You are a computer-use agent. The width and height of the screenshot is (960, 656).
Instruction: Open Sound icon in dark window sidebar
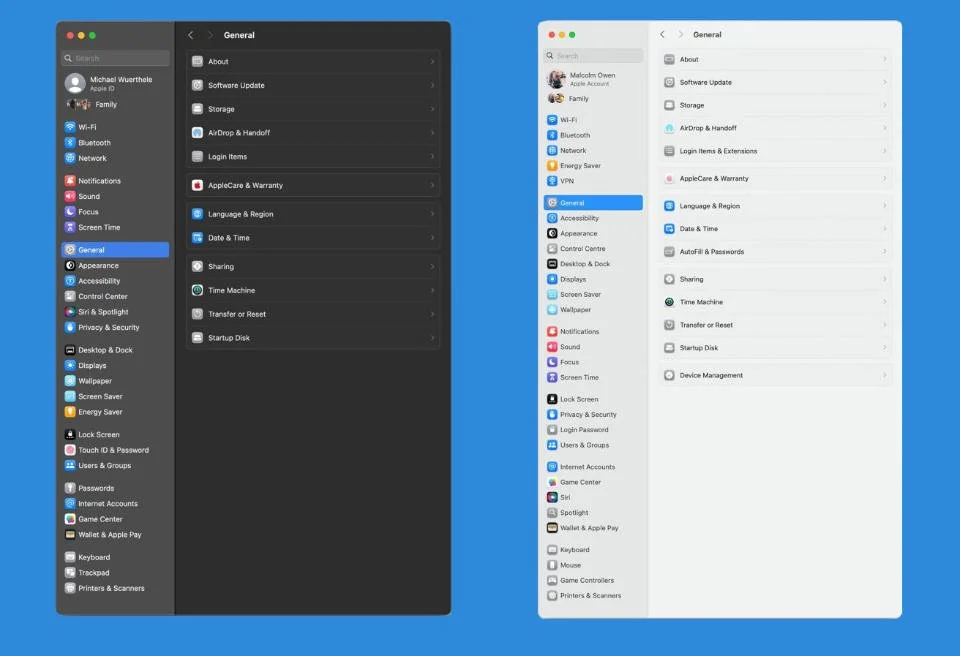point(70,196)
